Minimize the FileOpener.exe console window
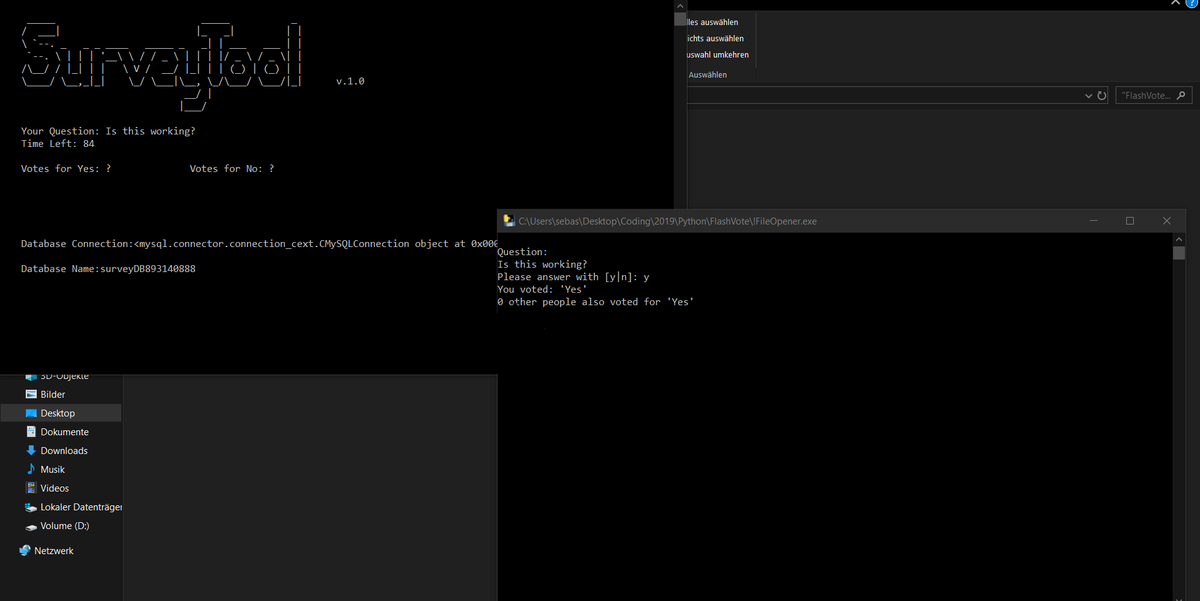 1093,221
